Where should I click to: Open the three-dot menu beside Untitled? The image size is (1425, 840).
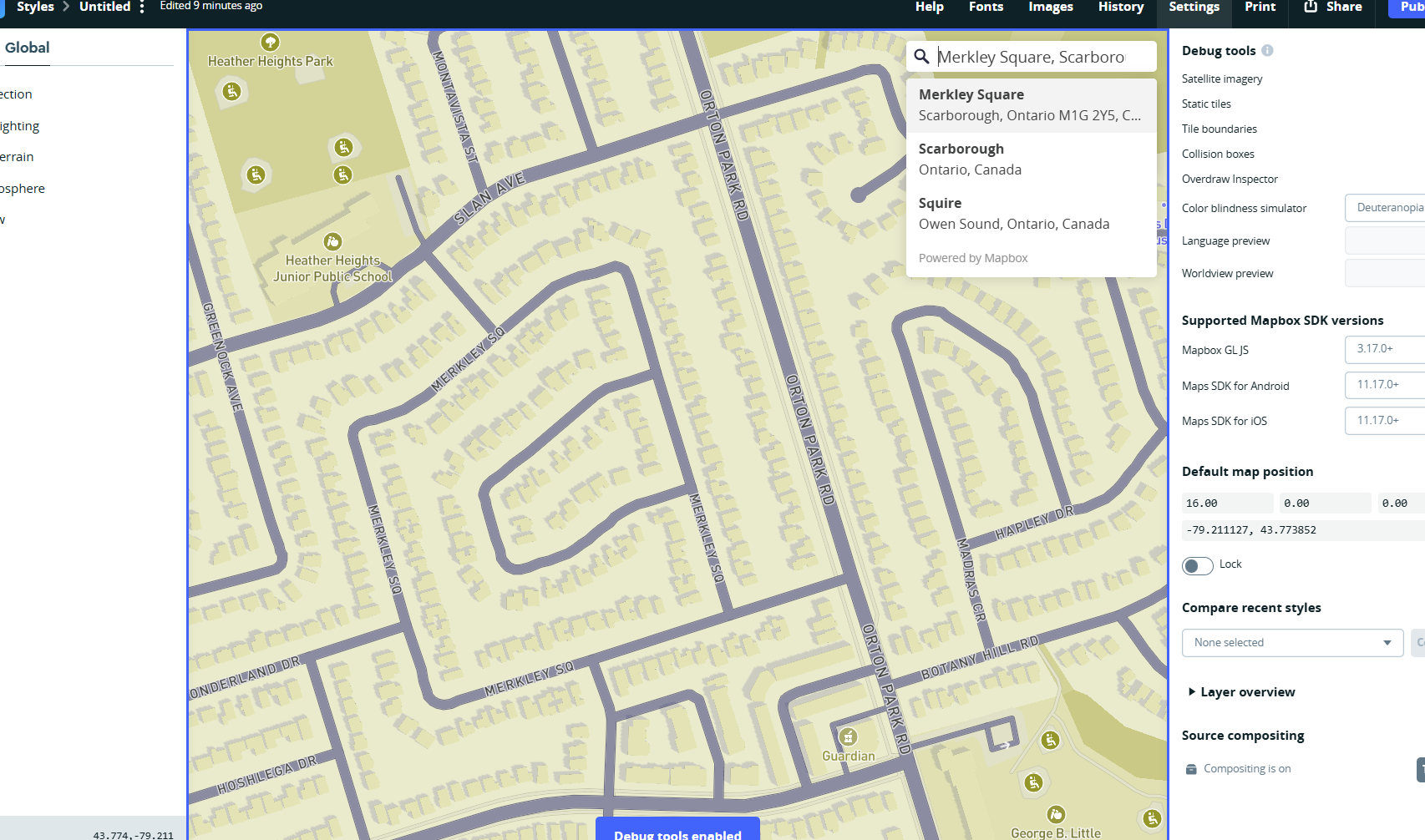coord(142,7)
